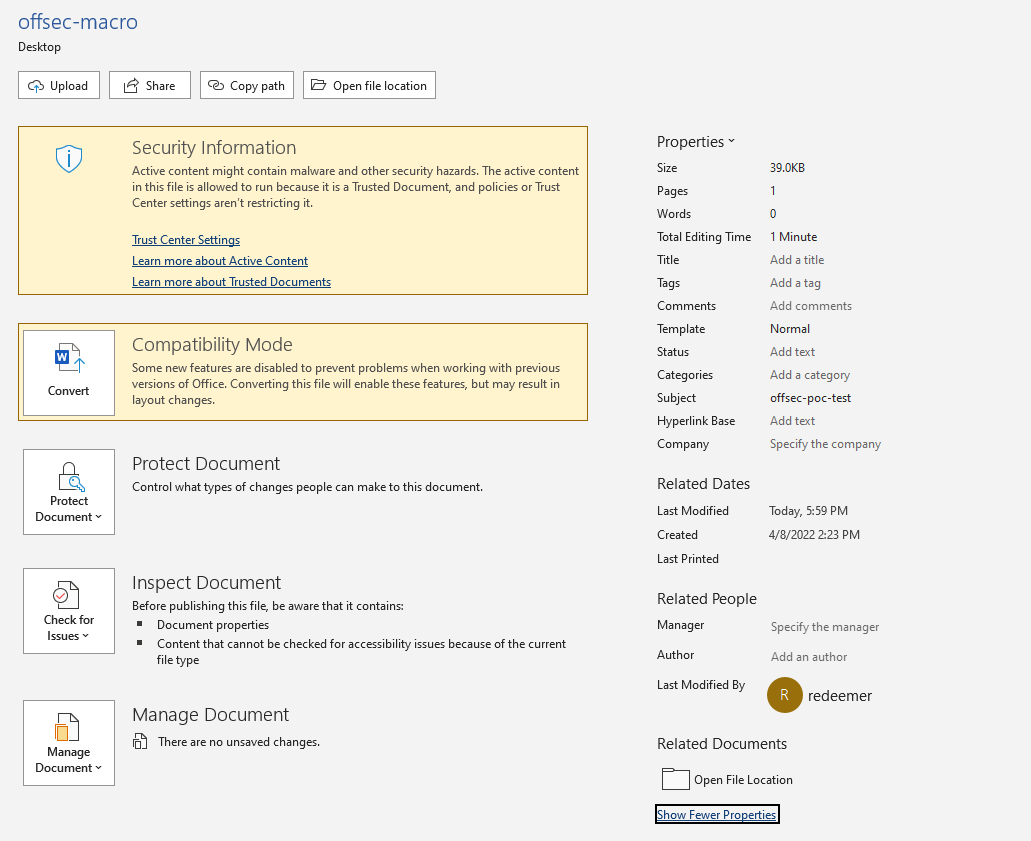This screenshot has width=1031, height=841.
Task: Open Trust Center Settings
Action: [185, 239]
